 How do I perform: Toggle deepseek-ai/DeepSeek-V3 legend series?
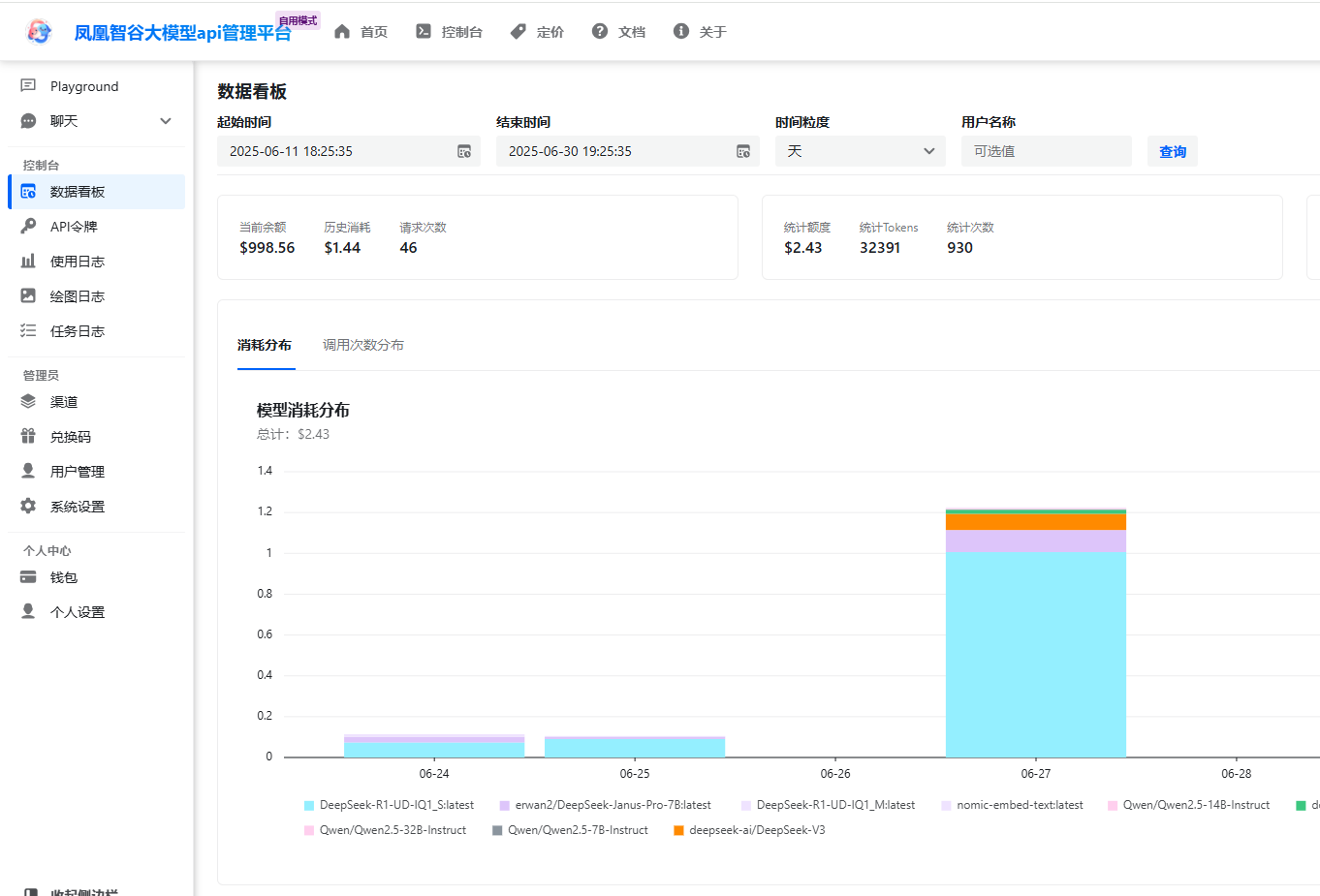749,830
